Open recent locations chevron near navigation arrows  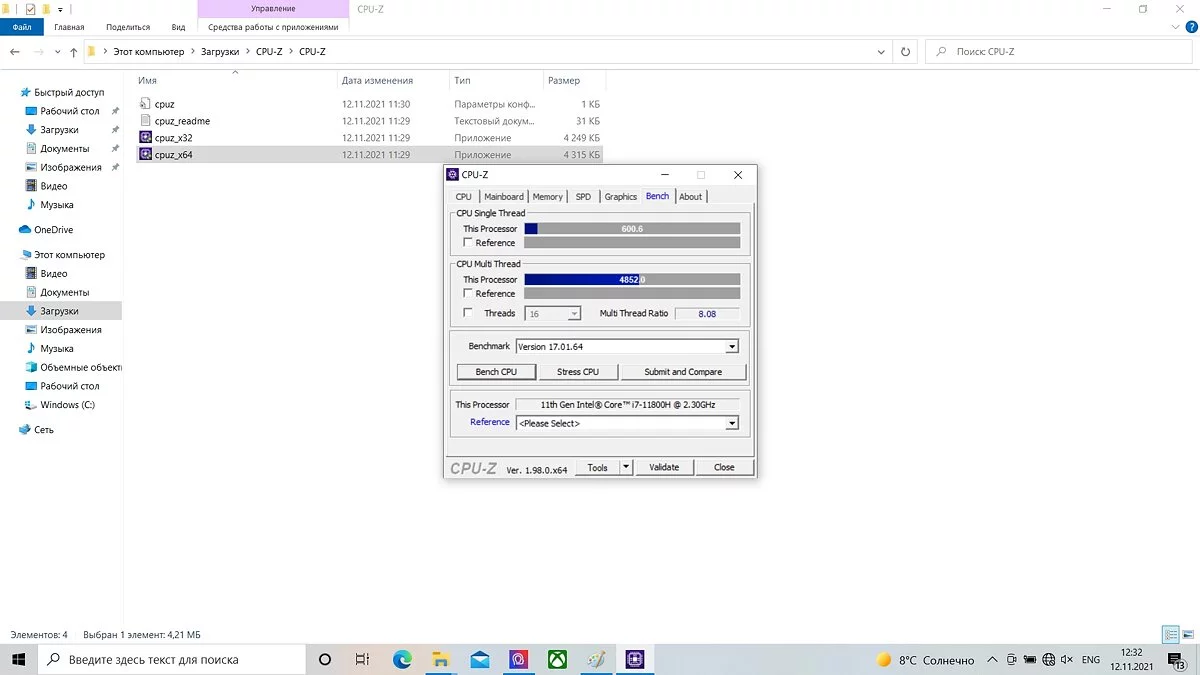[x=58, y=51]
